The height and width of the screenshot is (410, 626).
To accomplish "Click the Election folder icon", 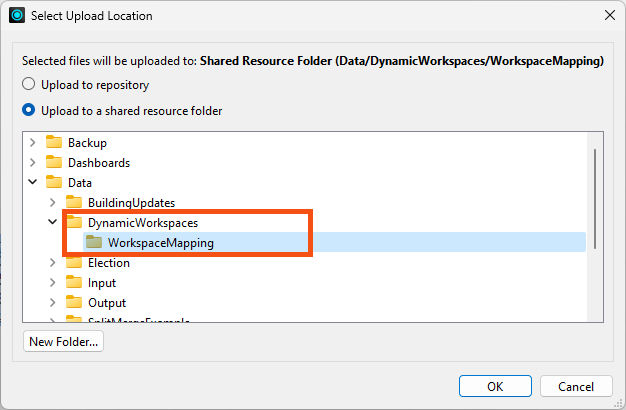I will [x=74, y=263].
